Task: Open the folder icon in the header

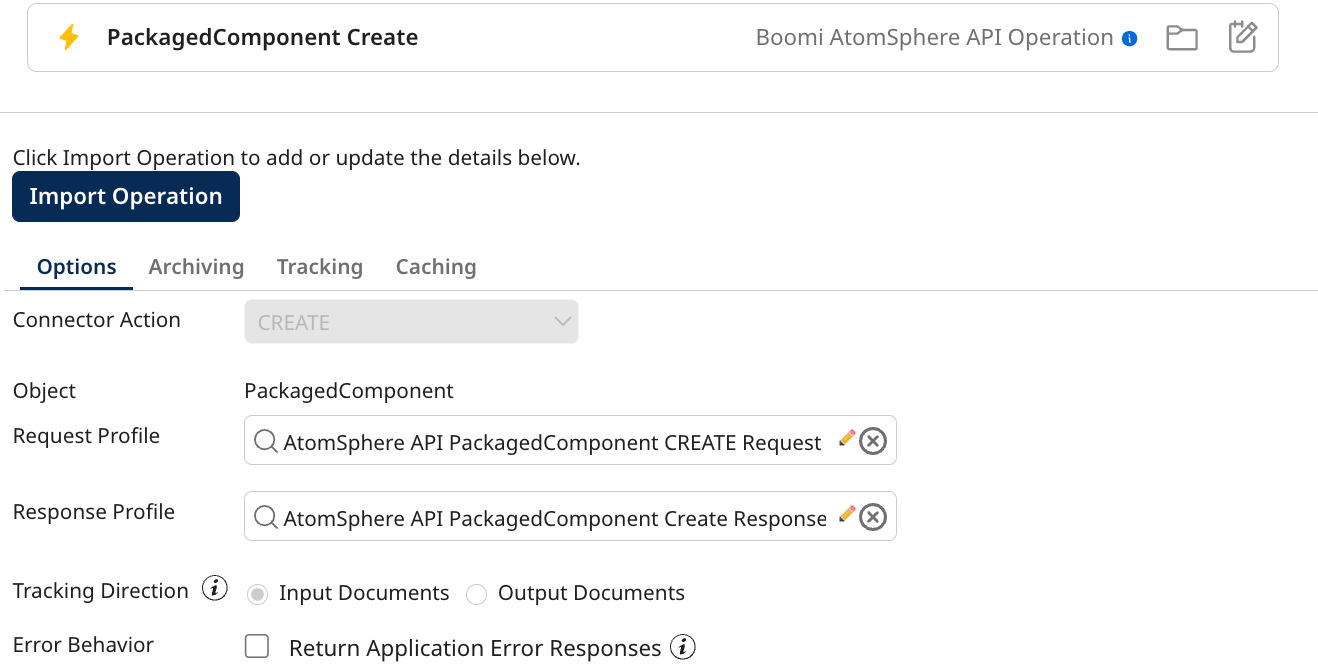Action: (1181, 37)
